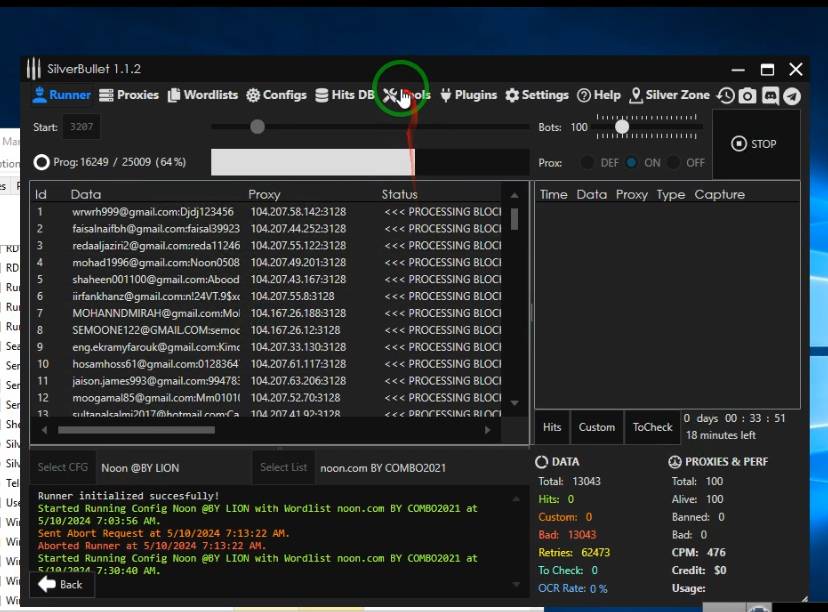Click the log panel scroll-down arrow

(x=516, y=584)
